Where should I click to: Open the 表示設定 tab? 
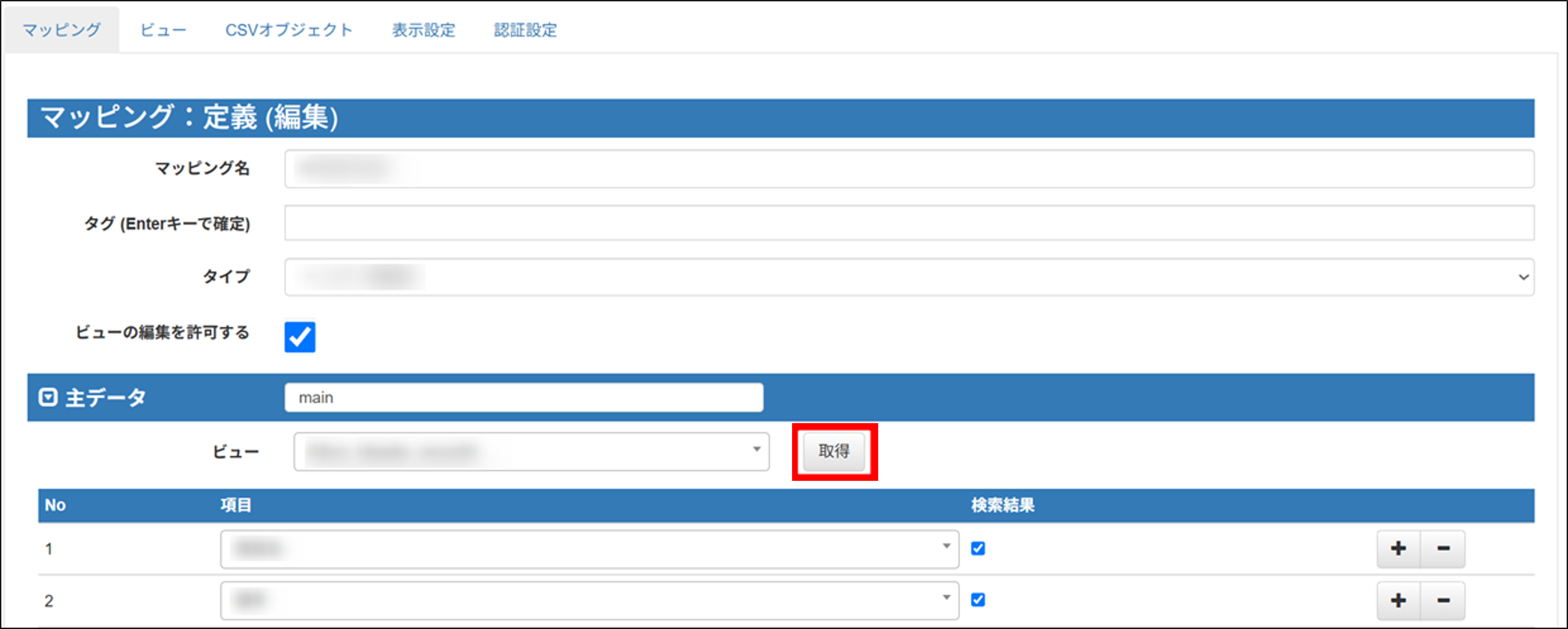424,30
